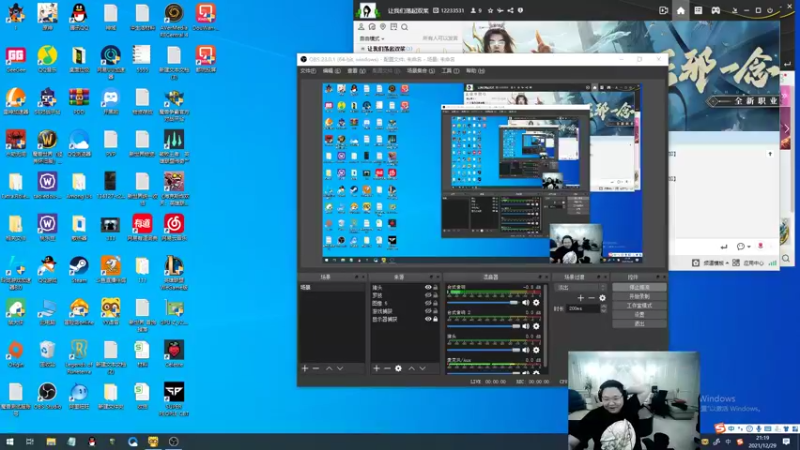Open the gamepad icon in the YY window header

pos(716,10)
